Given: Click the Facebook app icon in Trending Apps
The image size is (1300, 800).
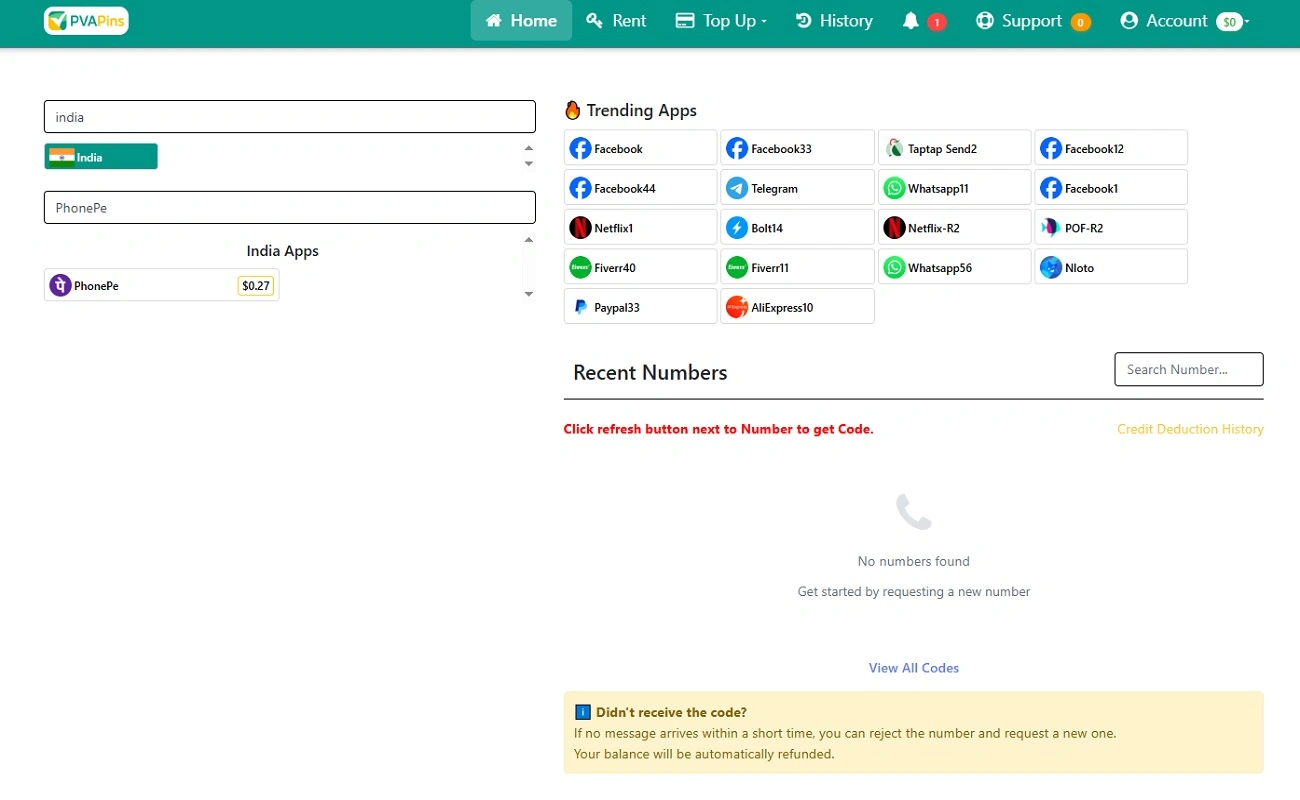Looking at the screenshot, I should tap(580, 149).
